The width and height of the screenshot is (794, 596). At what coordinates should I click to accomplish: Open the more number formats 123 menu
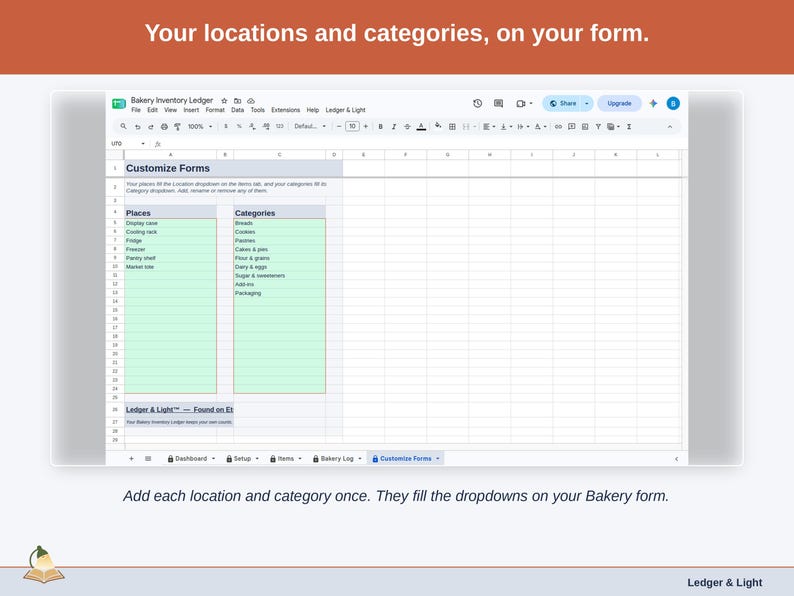[280, 126]
